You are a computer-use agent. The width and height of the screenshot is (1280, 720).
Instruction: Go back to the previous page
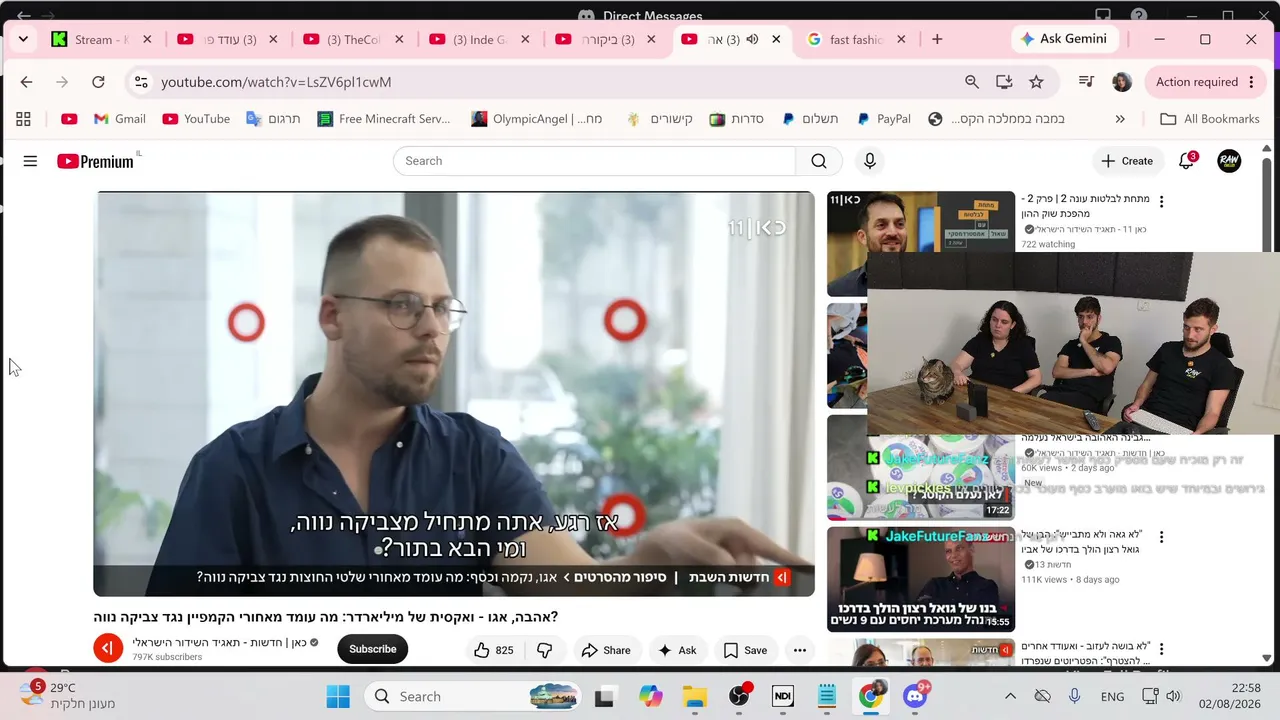click(x=27, y=82)
